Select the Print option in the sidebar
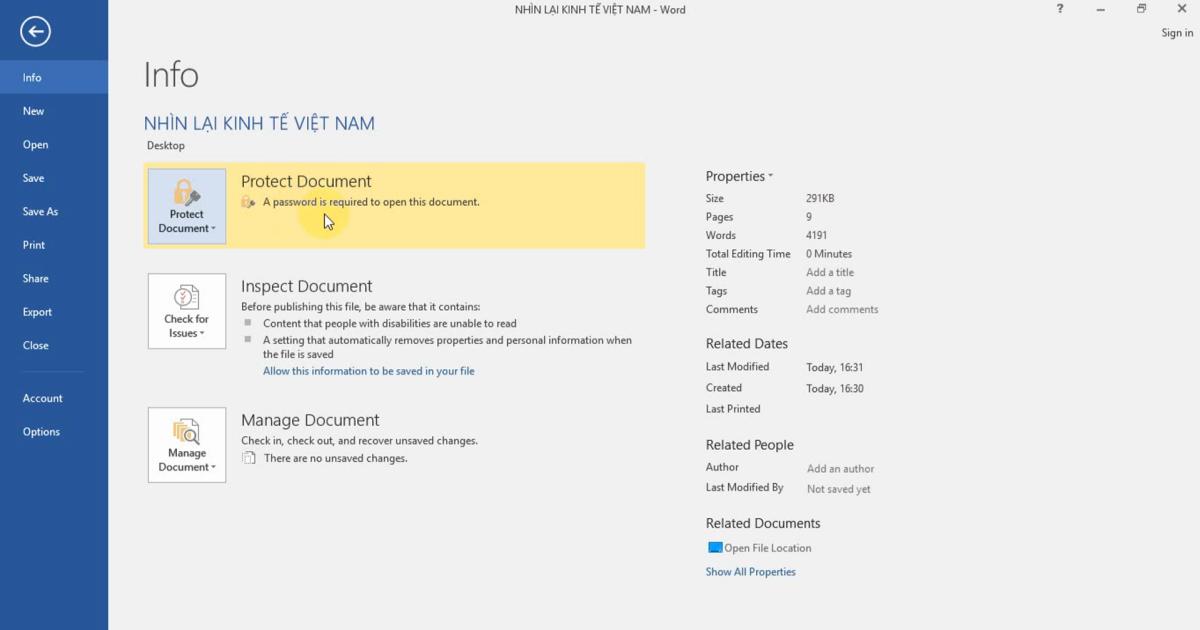 [33, 244]
